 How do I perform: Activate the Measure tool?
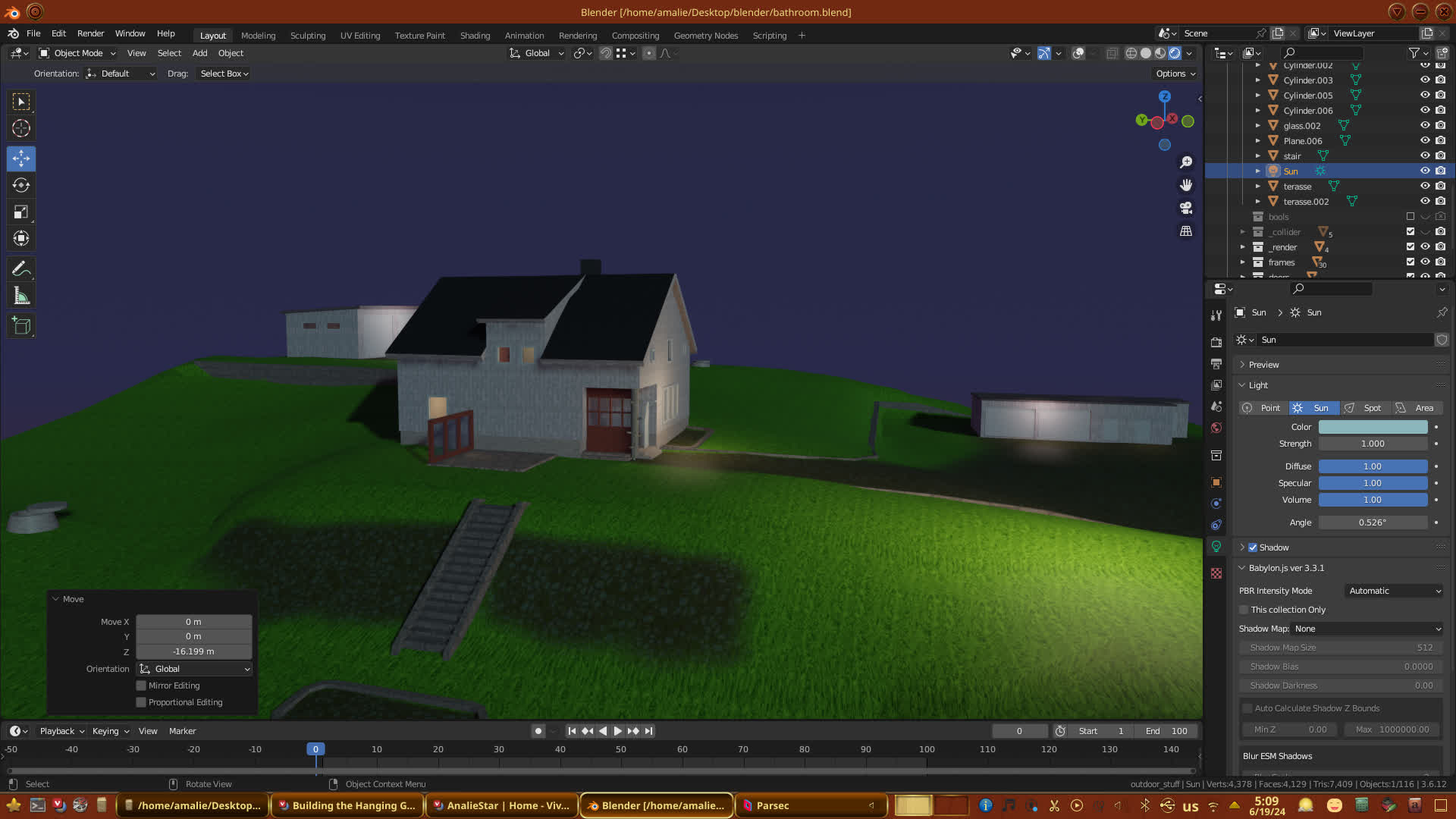[x=21, y=297]
